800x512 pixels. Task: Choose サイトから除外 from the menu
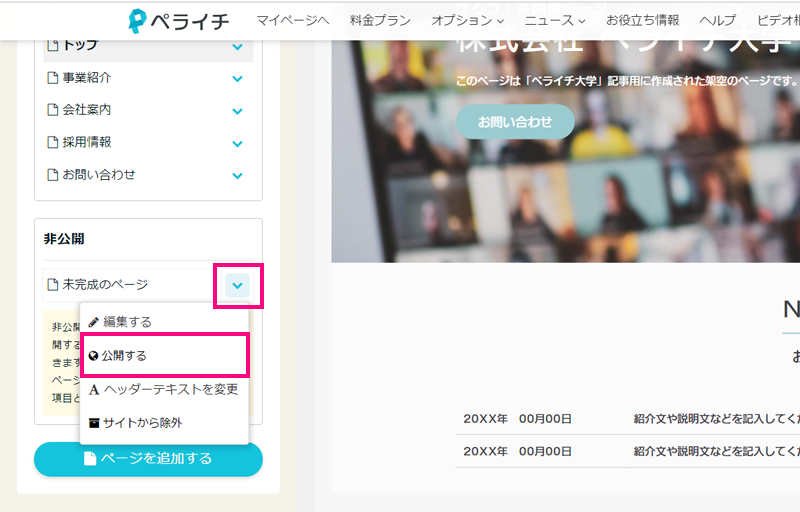click(x=142, y=423)
